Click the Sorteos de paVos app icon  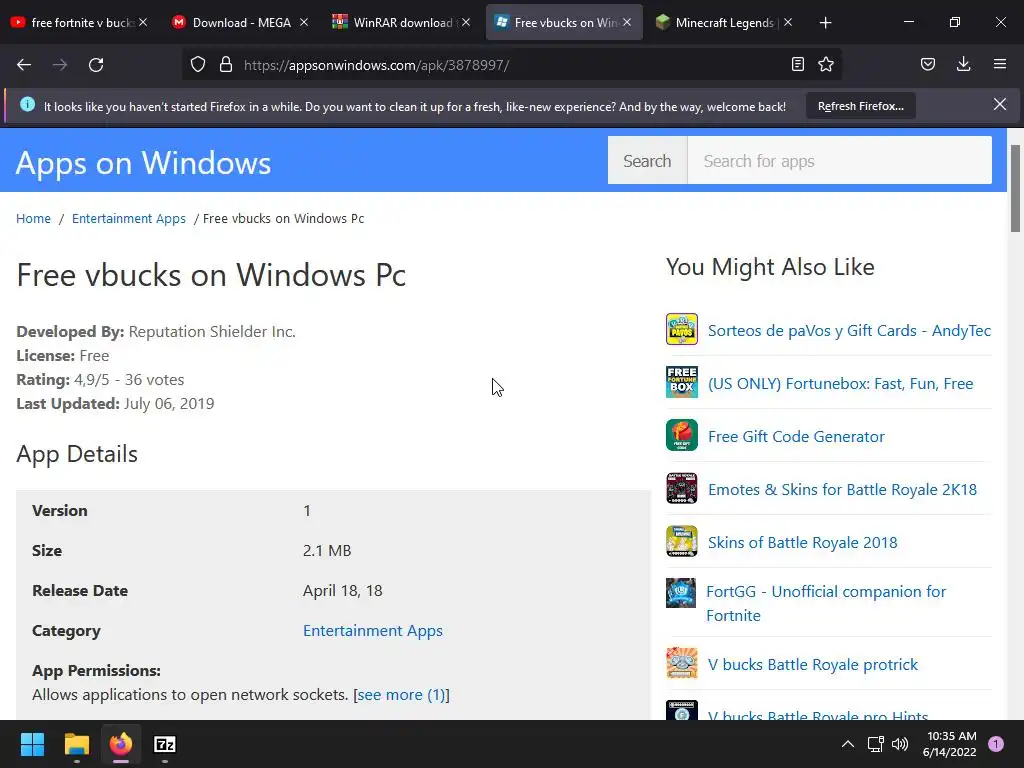[682, 329]
